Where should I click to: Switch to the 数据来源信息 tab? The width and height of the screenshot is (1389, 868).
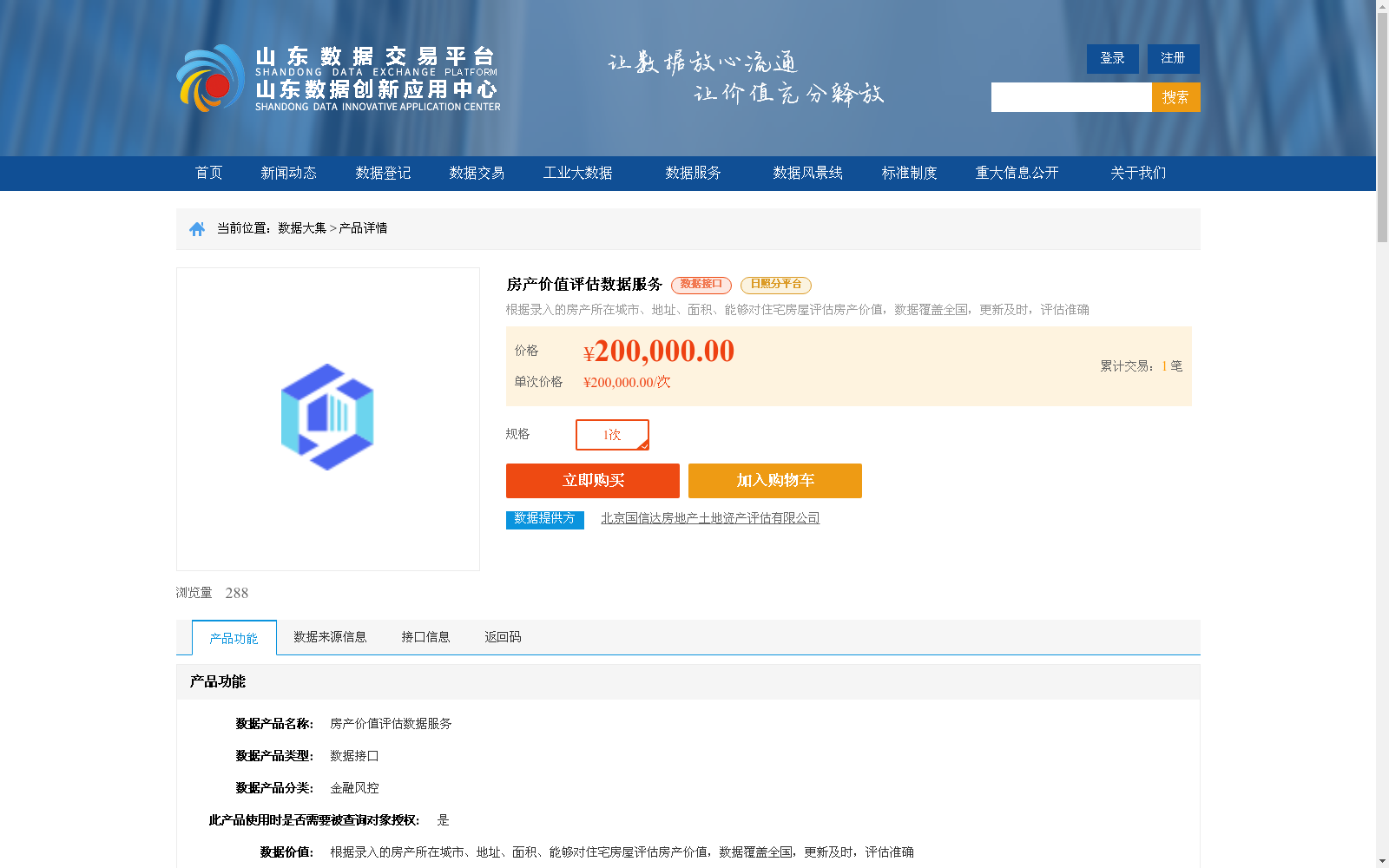pos(330,637)
